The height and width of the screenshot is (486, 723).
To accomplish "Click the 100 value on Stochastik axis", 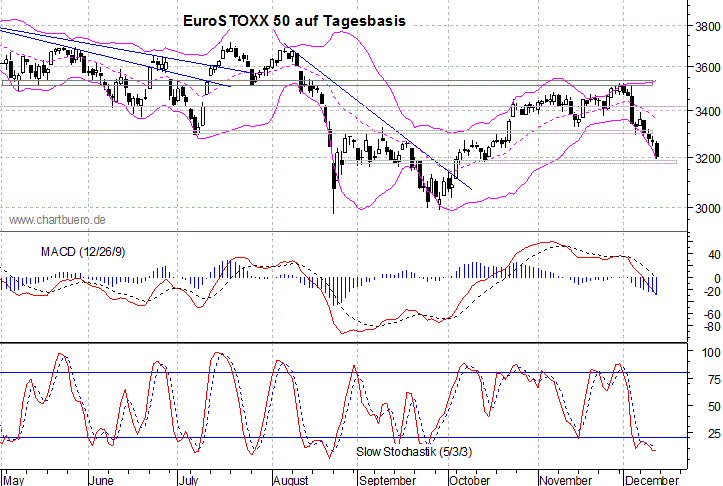I will [711, 353].
